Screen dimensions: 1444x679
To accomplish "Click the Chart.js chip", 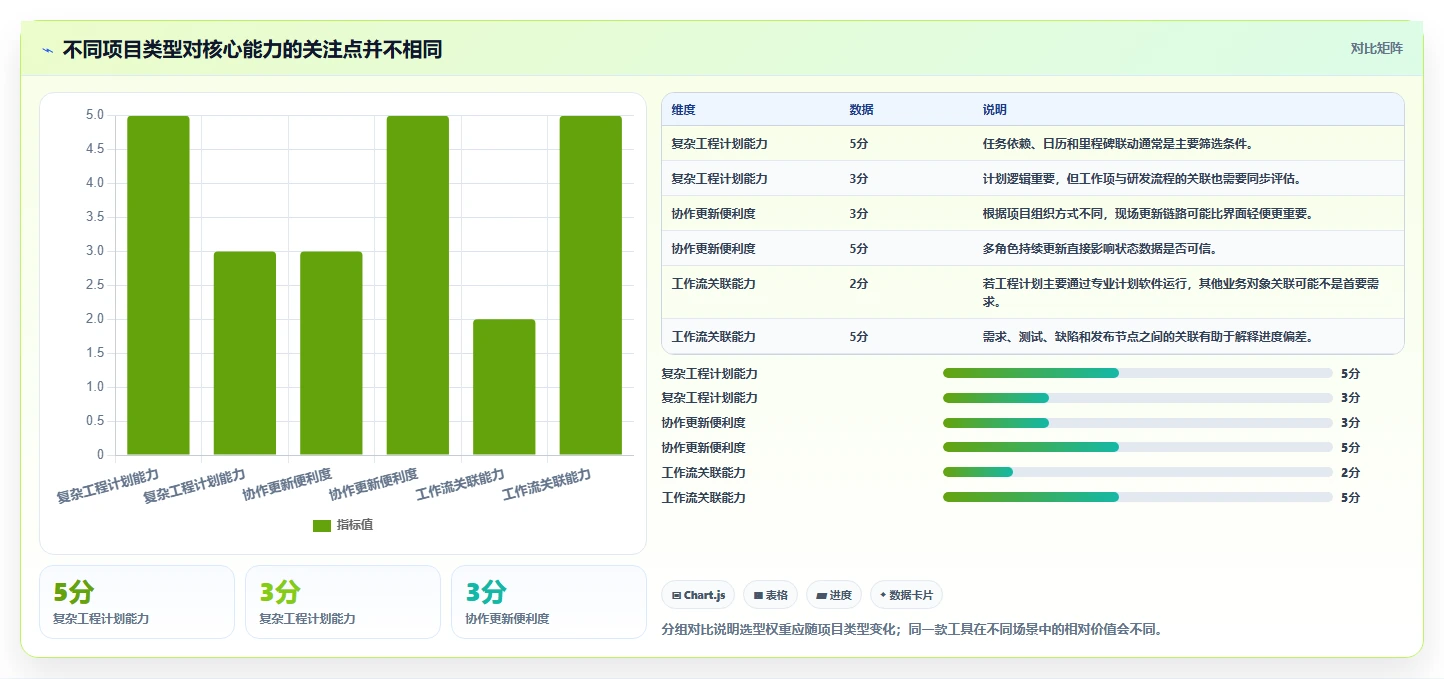I will point(698,595).
